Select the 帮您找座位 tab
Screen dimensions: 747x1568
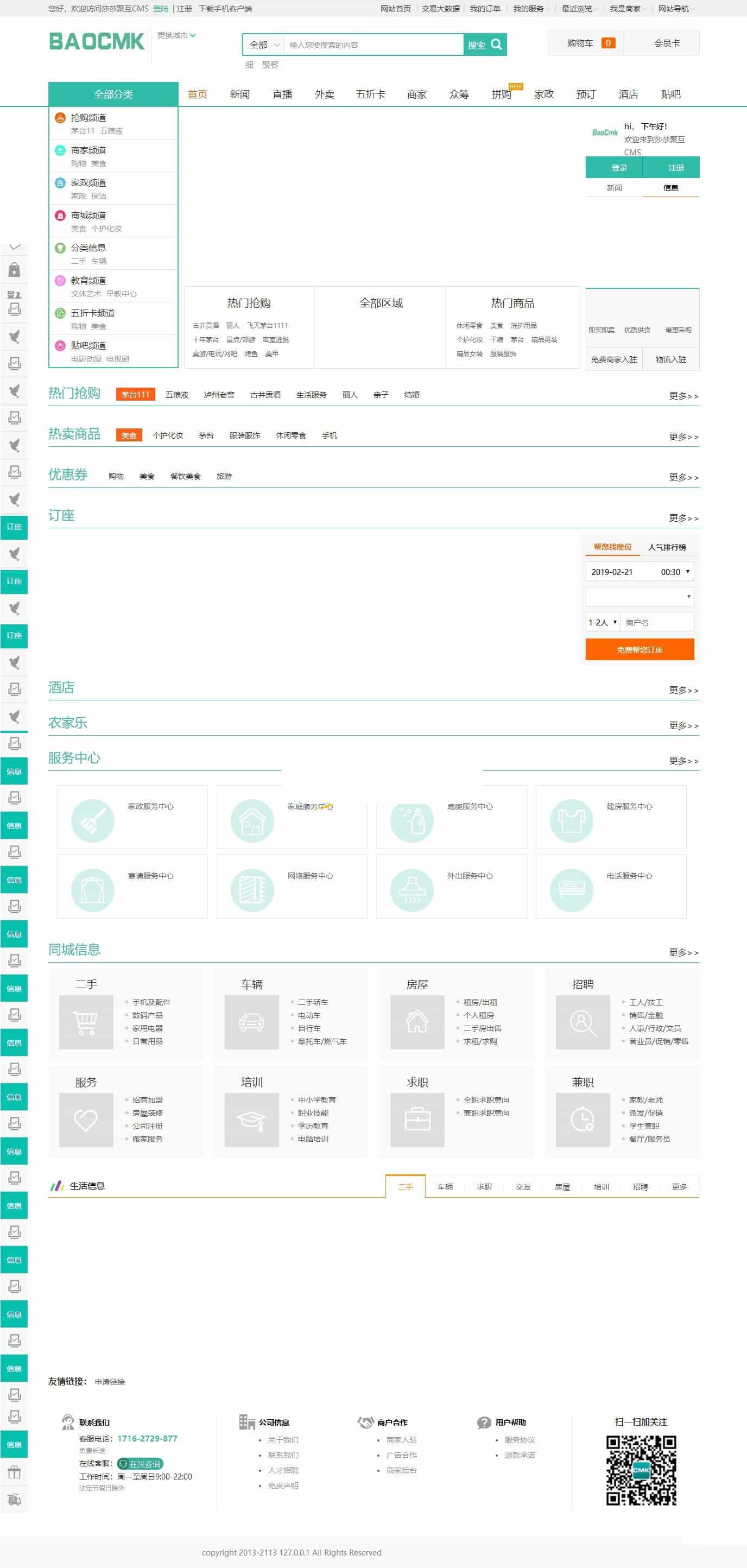(x=612, y=547)
